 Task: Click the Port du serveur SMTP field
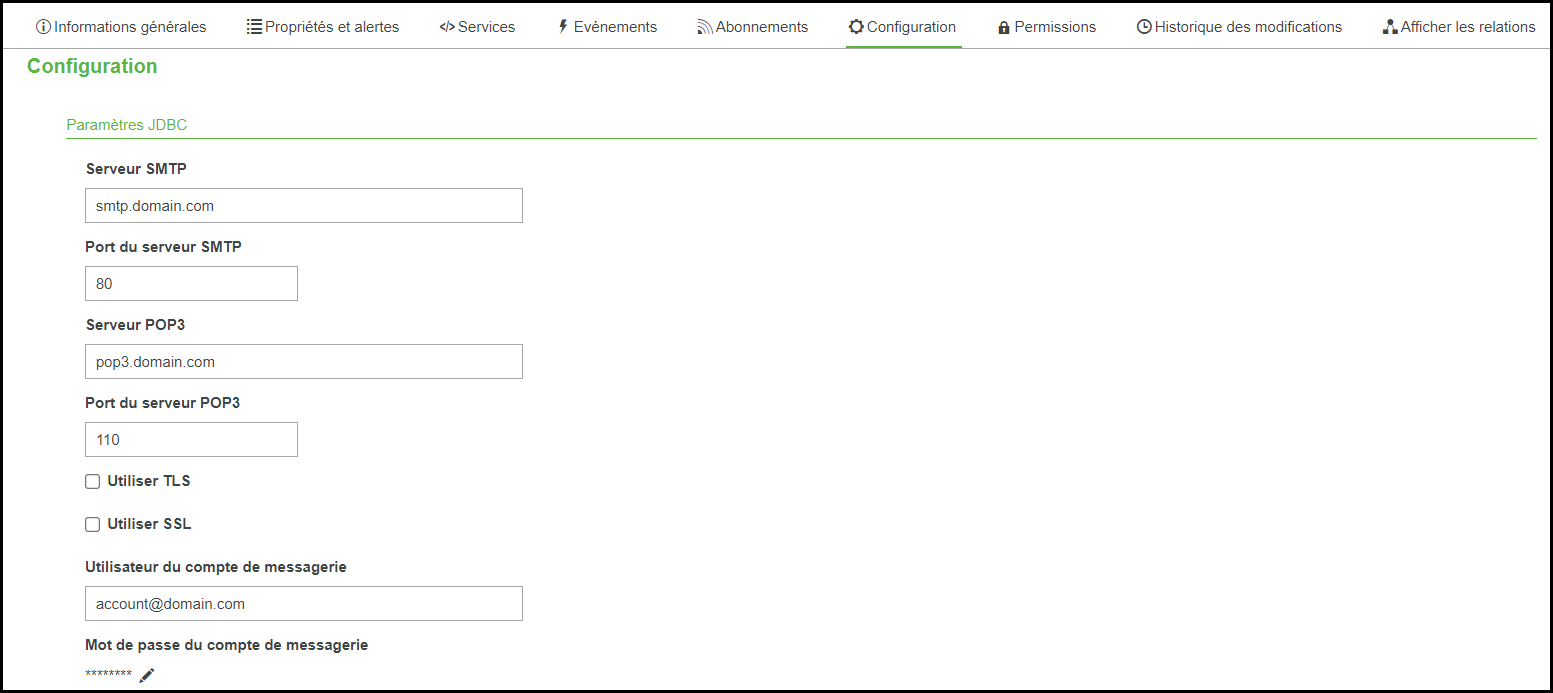click(x=192, y=284)
